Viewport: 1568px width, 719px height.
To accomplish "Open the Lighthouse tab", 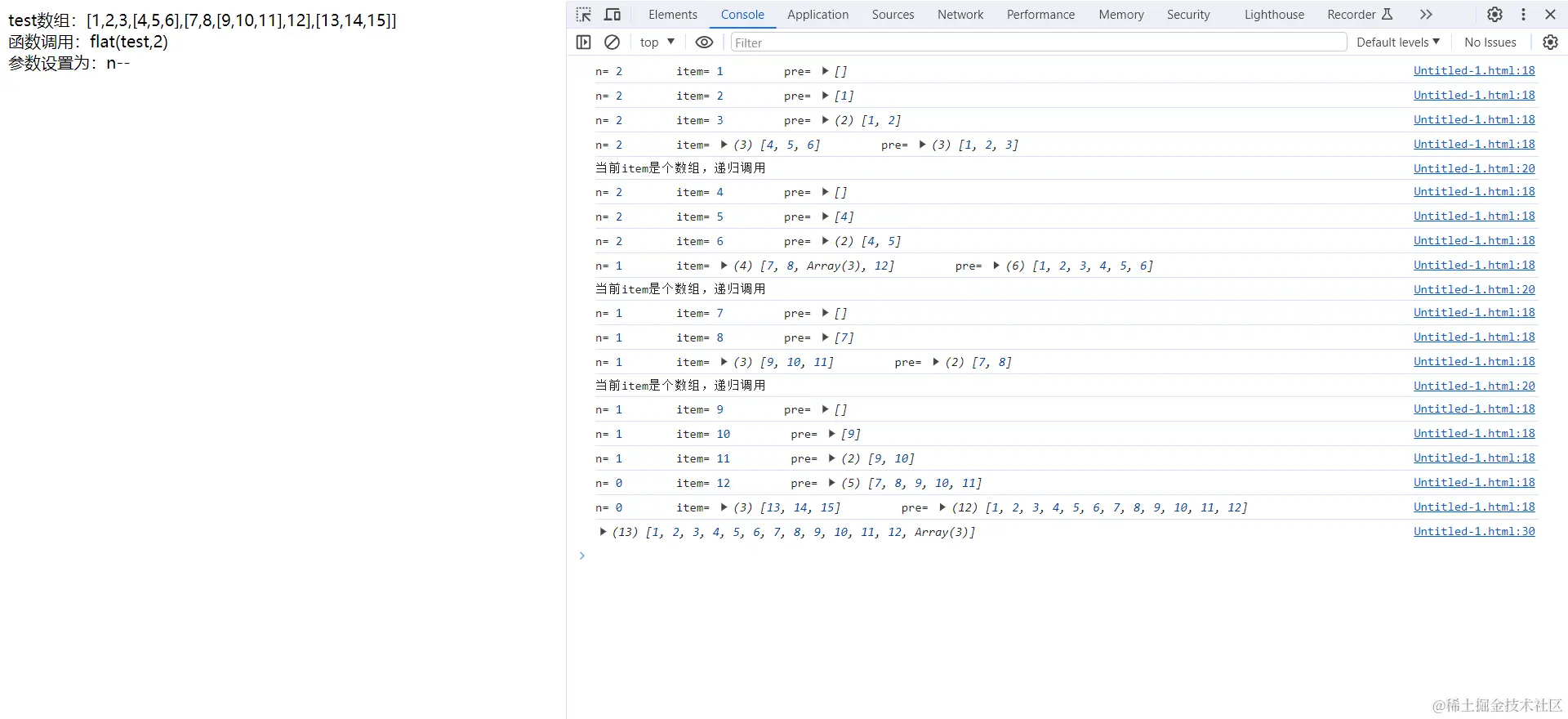I will click(1274, 15).
